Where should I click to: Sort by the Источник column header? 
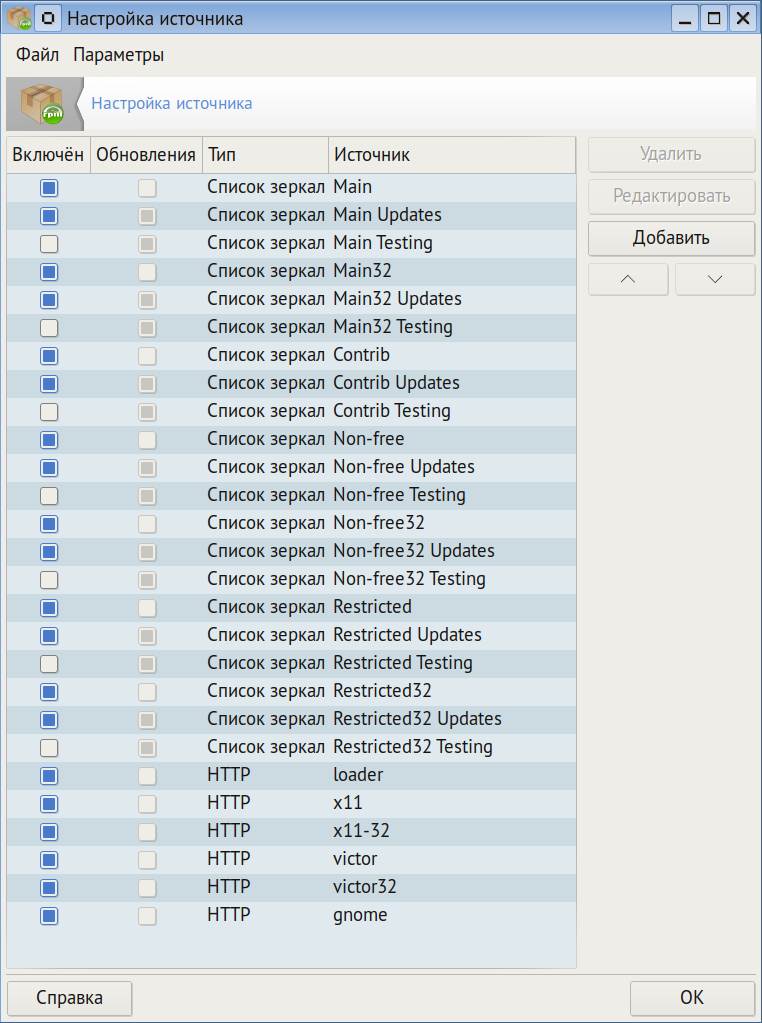tap(452, 155)
